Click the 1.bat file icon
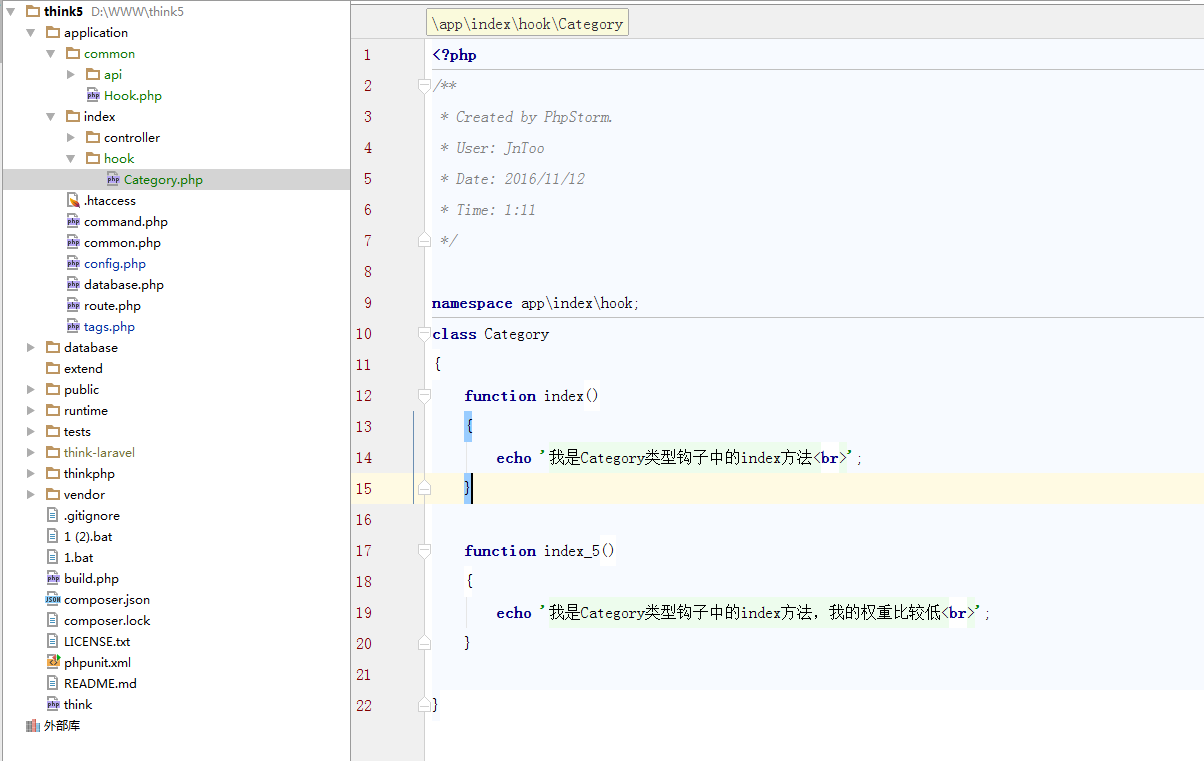 tap(53, 557)
